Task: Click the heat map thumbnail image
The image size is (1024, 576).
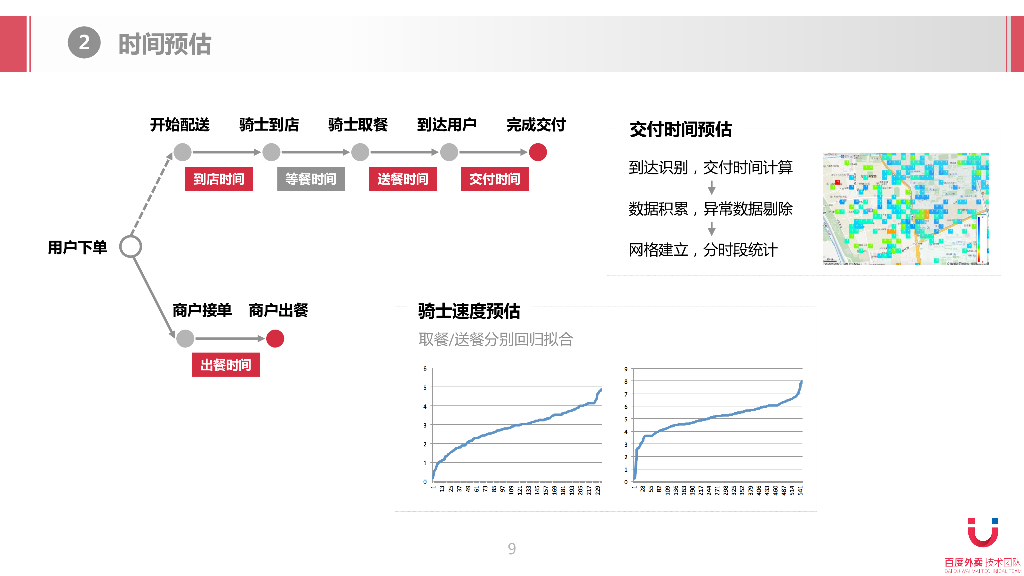Action: click(906, 208)
